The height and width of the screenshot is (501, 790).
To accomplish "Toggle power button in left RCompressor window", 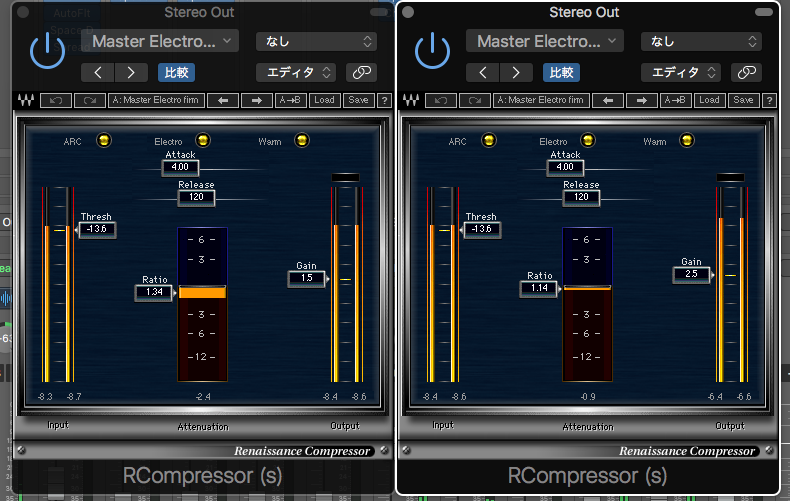I will (x=47, y=50).
